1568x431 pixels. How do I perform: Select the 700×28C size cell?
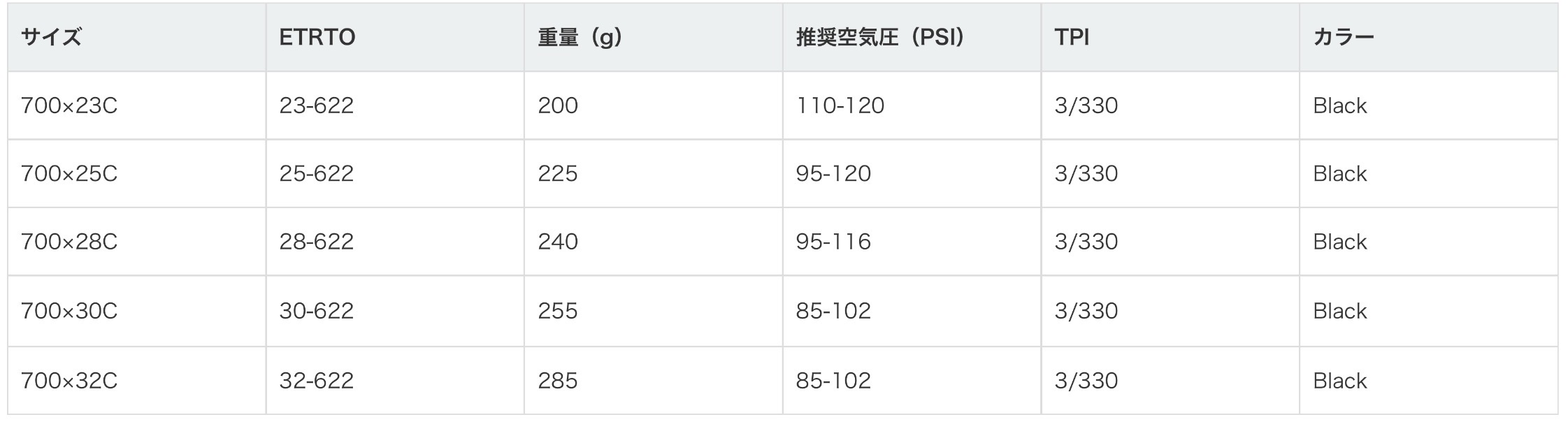[69, 242]
